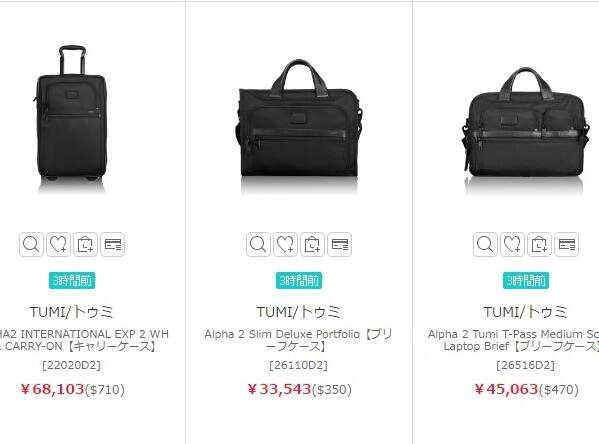Click card icon under the carry-on suitcase
Image resolution: width=599 pixels, height=444 pixels.
tap(113, 244)
